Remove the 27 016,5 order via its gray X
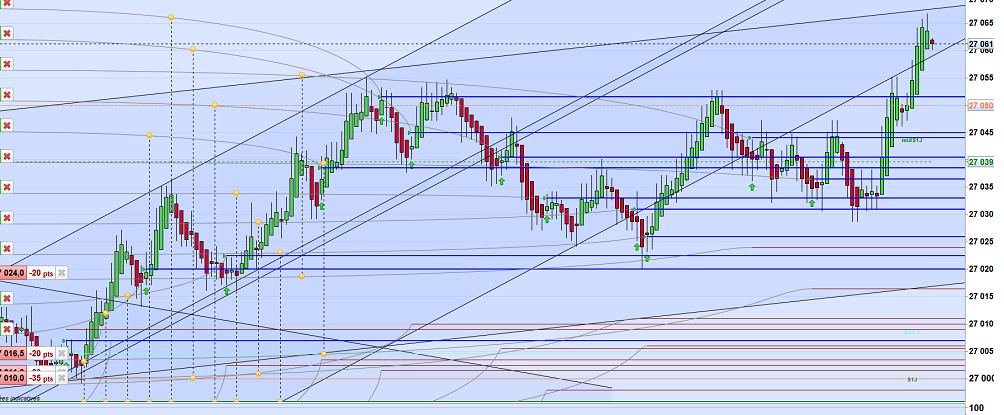Viewport: 1004px width, 415px height. coord(61,354)
